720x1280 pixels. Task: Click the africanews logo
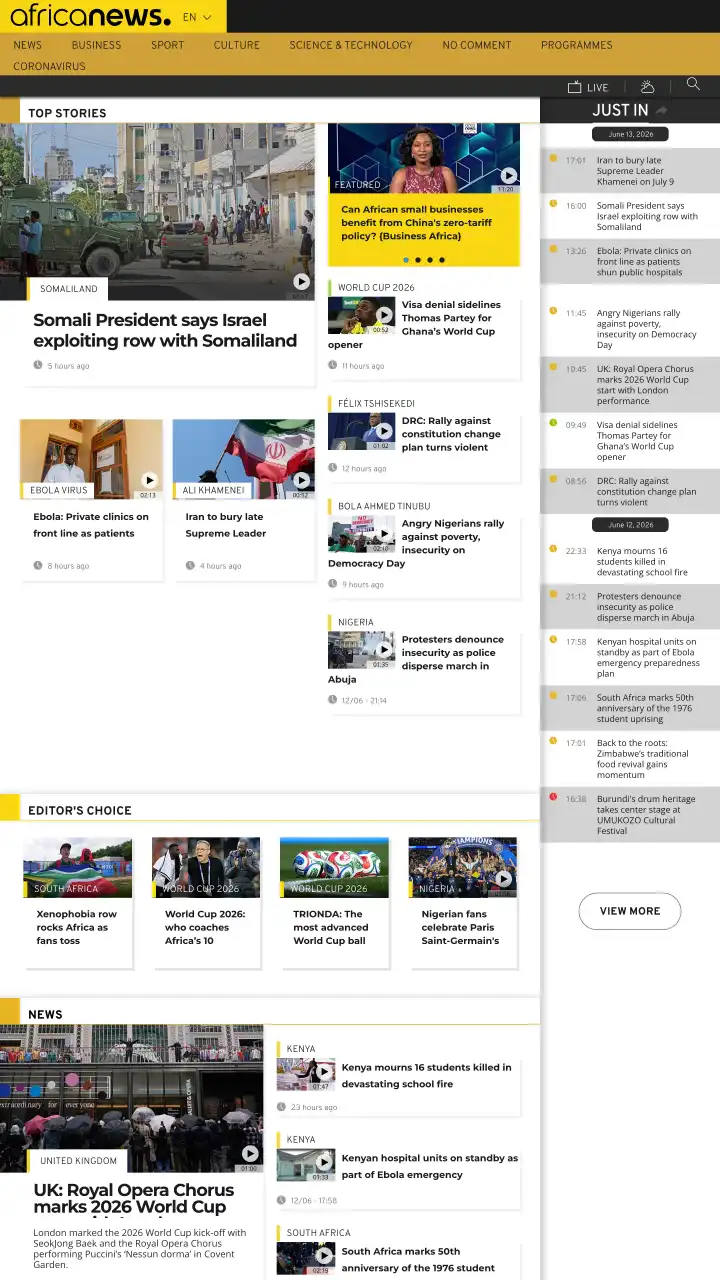(x=90, y=16)
